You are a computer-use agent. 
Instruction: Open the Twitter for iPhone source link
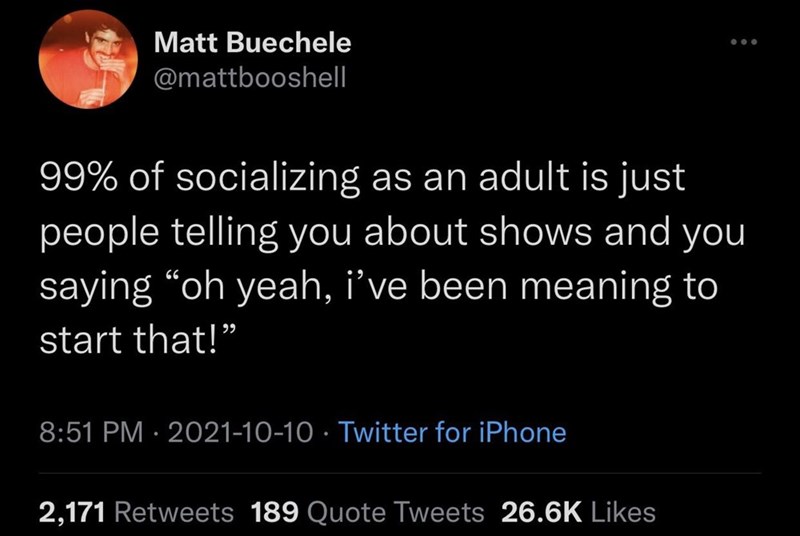pos(452,432)
